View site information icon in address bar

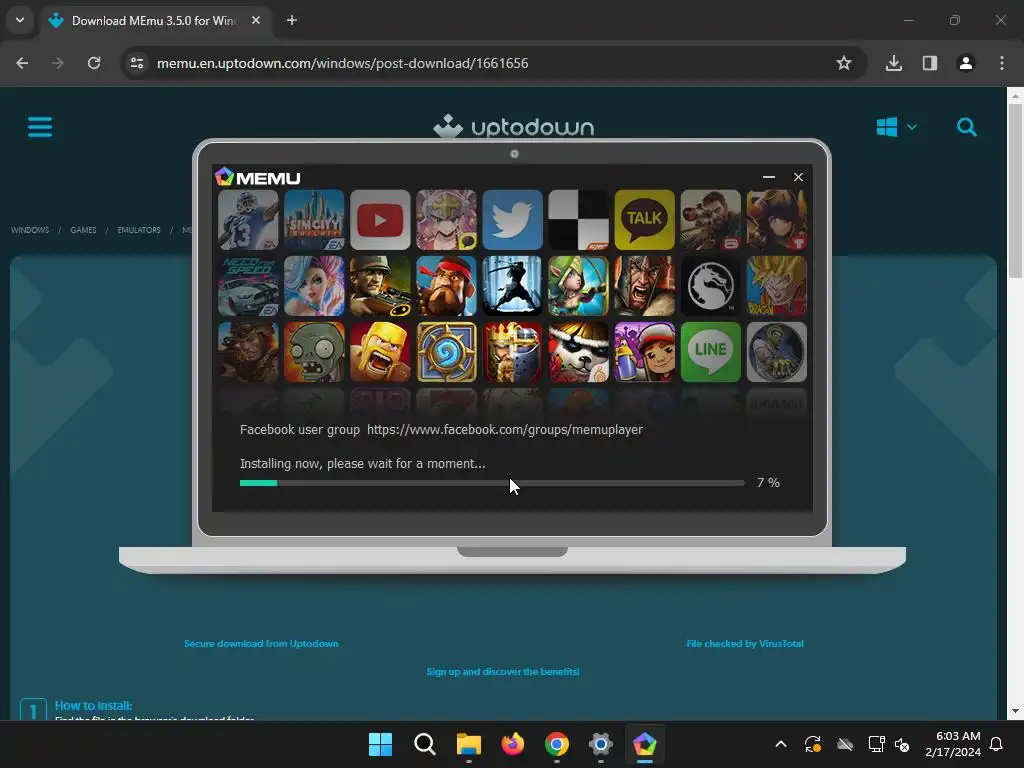(137, 63)
